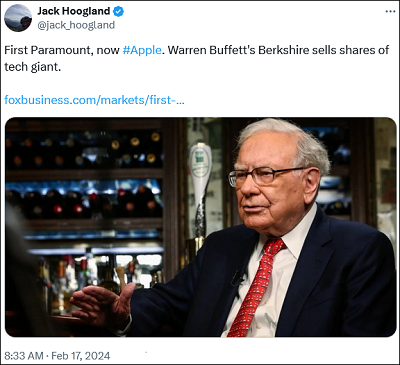Open the @jack_hoogland handle link
Viewport: 400px width, 365px height.
pyautogui.click(x=76, y=25)
